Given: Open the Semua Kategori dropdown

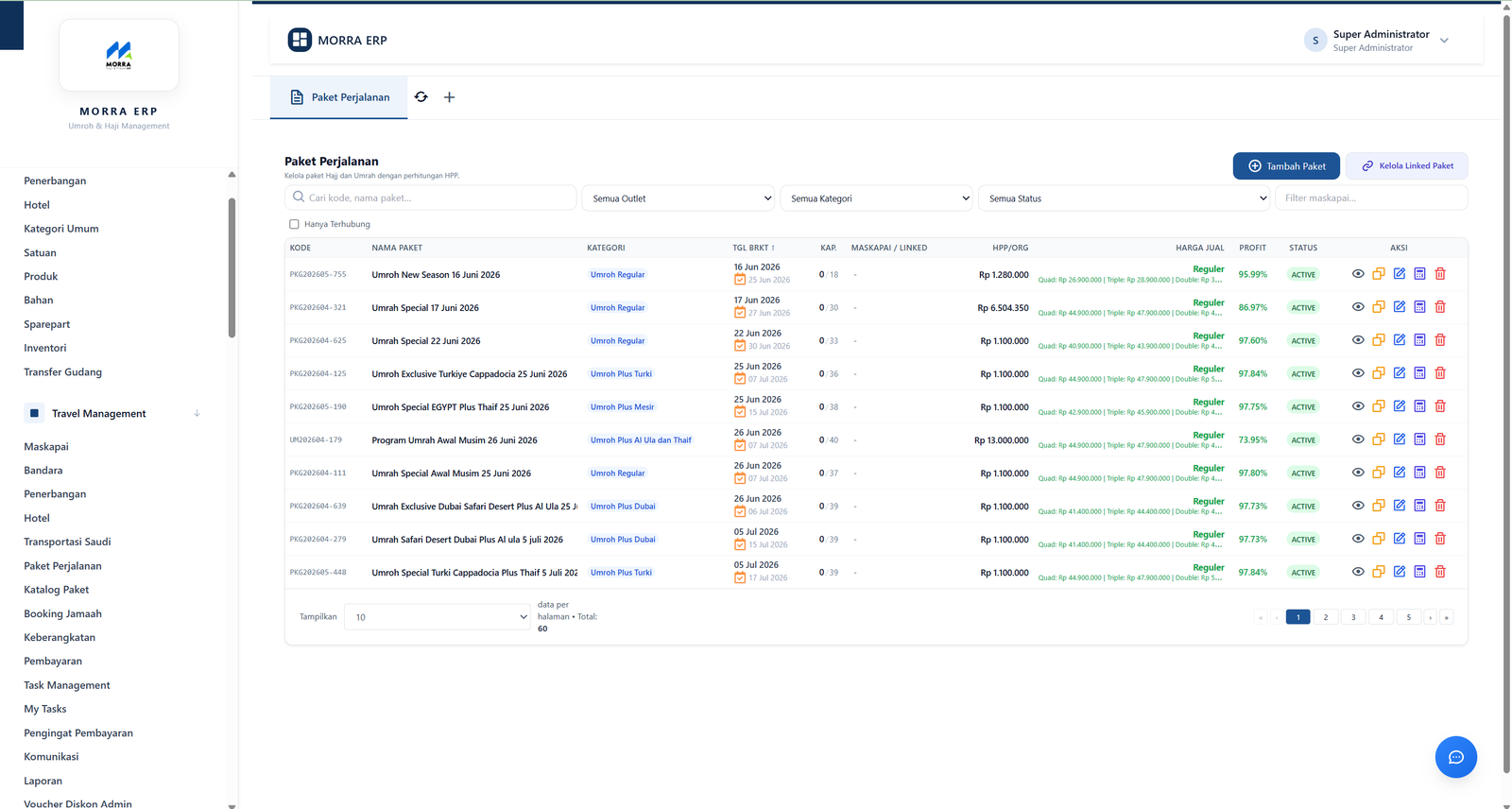Looking at the screenshot, I should 877,198.
